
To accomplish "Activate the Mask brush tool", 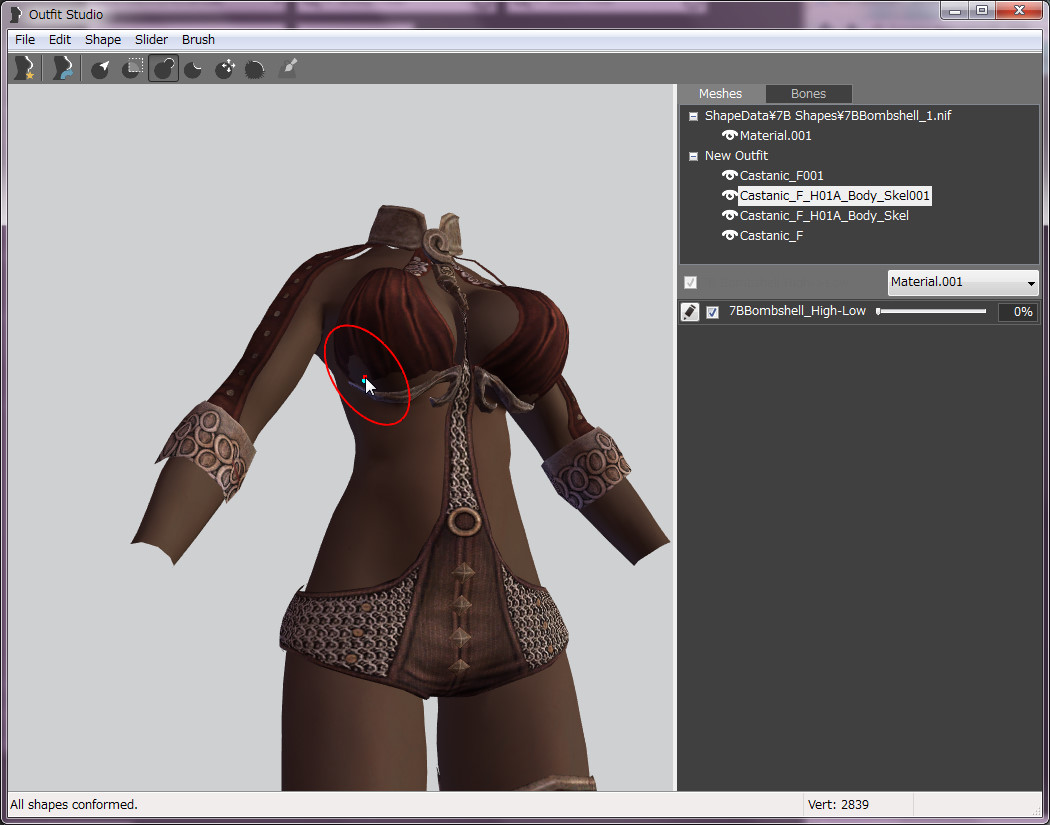I will coord(132,68).
